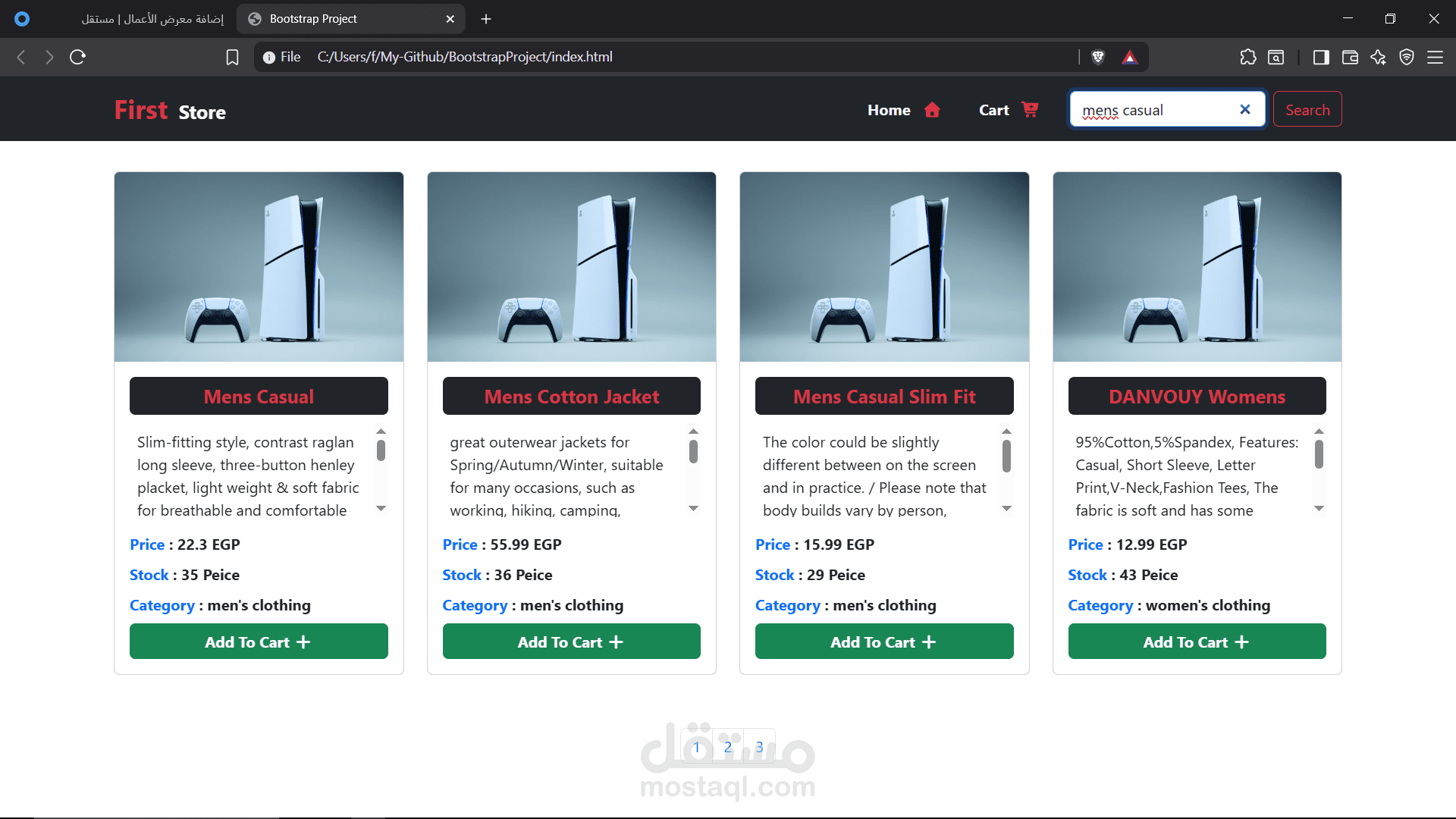Close the Bootstrap Project tab
Viewport: 1456px width, 819px height.
click(x=450, y=19)
